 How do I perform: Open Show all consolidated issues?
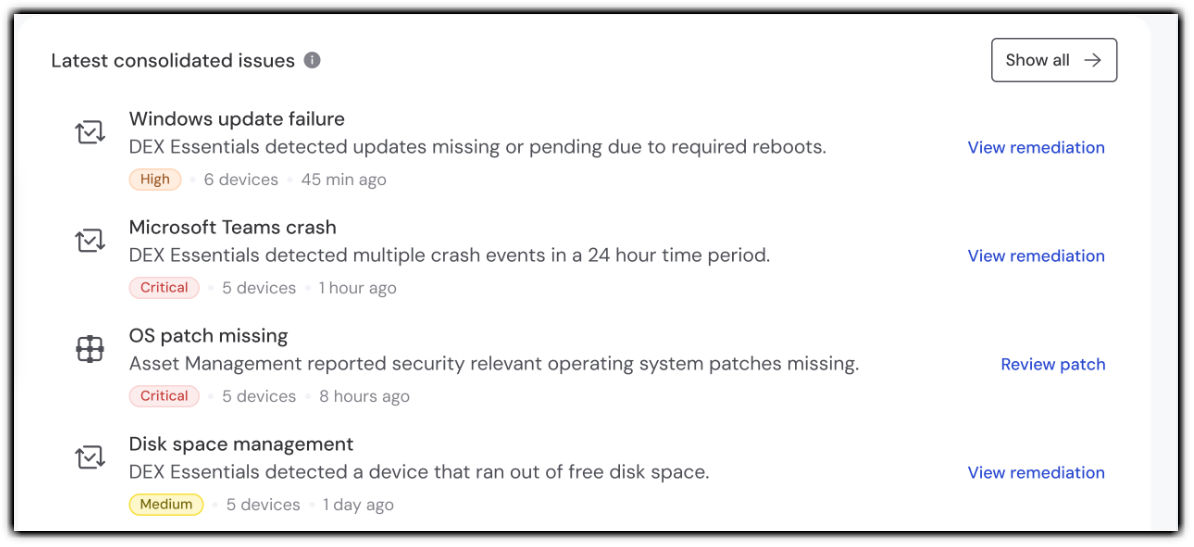[1053, 60]
